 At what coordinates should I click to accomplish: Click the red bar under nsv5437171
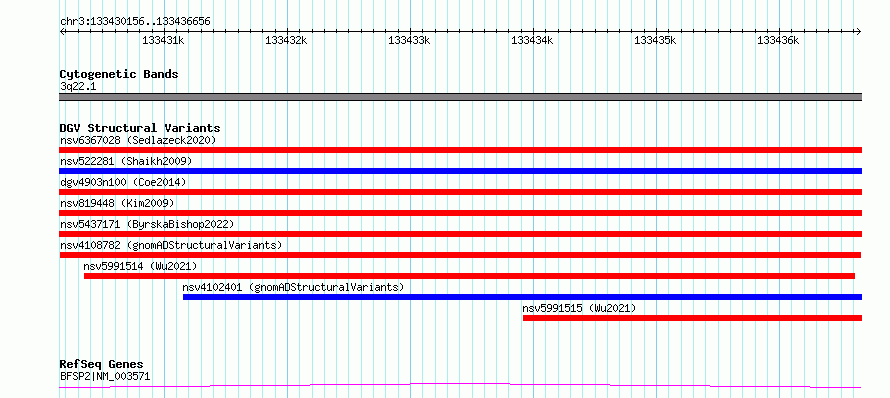pyautogui.click(x=460, y=234)
